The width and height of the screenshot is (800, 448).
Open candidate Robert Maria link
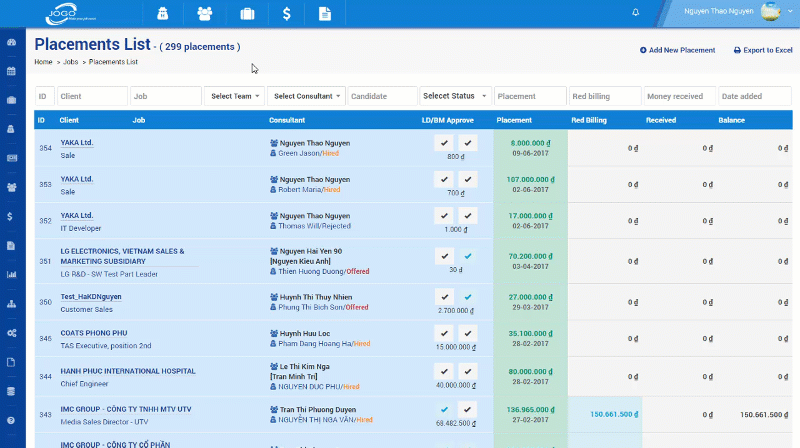point(300,189)
